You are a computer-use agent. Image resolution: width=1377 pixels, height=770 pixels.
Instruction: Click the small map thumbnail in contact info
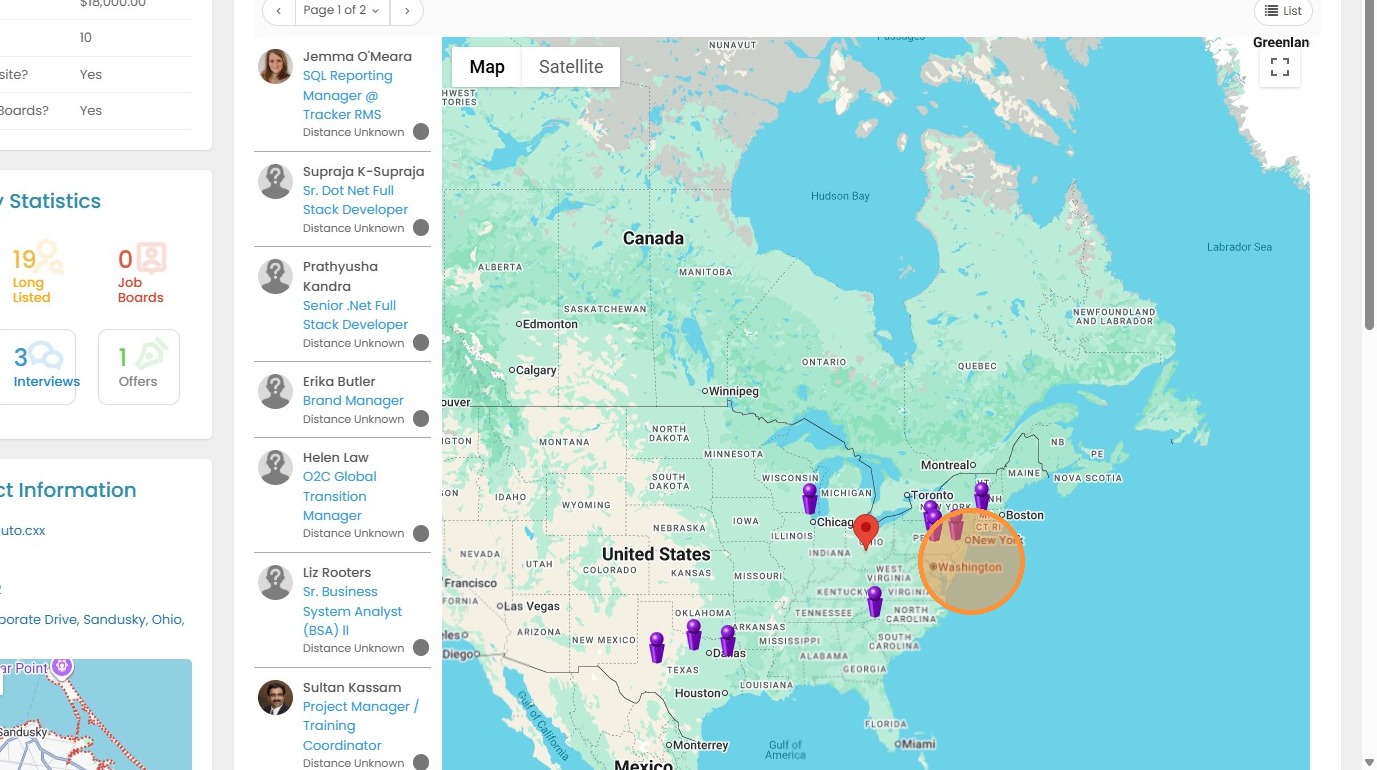pyautogui.click(x=96, y=714)
